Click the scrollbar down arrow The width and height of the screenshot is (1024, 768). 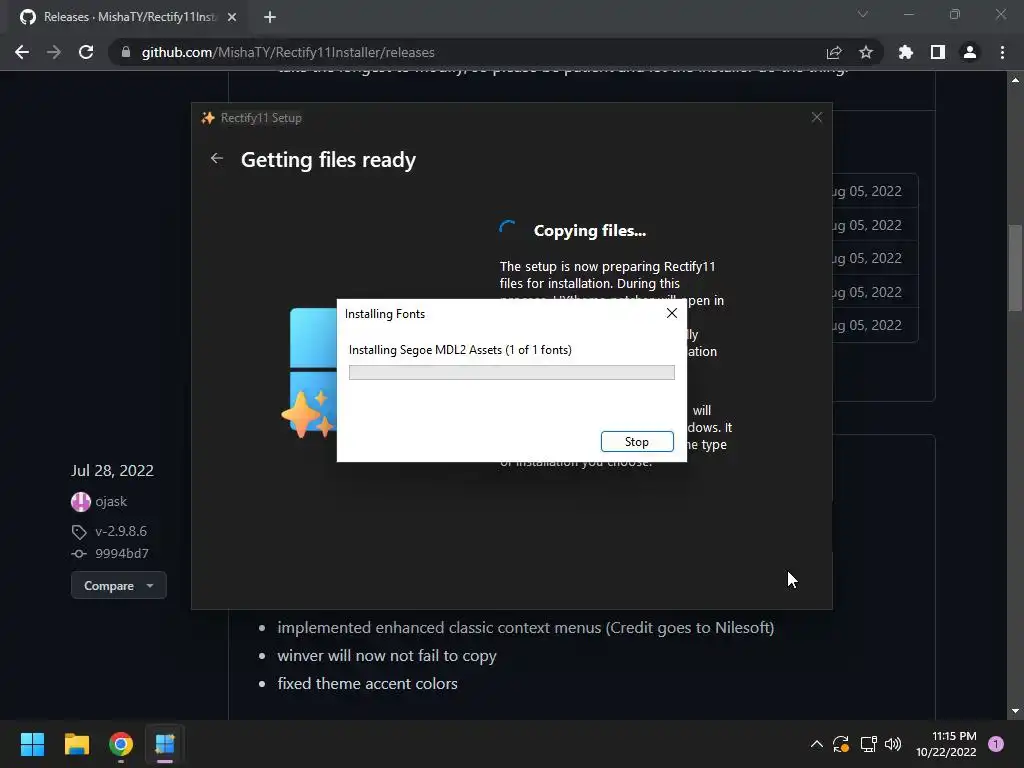pos(1015,711)
